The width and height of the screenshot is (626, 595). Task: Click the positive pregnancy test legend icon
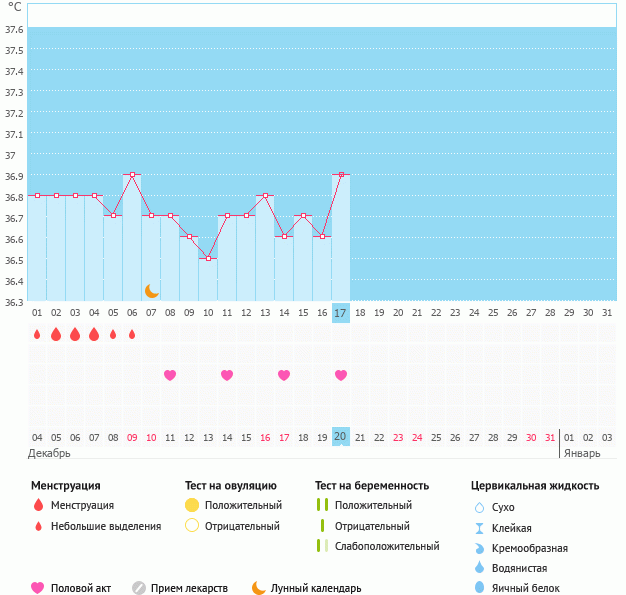322,505
